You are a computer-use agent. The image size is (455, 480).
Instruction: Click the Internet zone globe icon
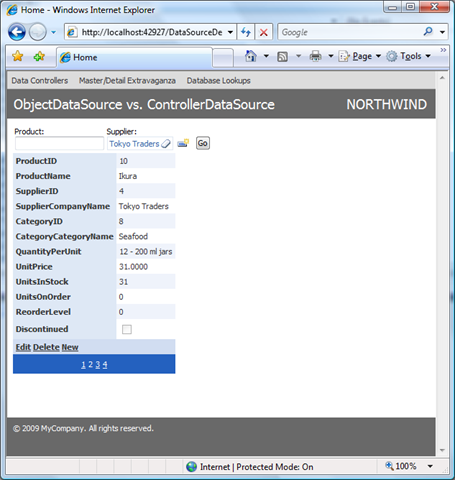pos(192,467)
